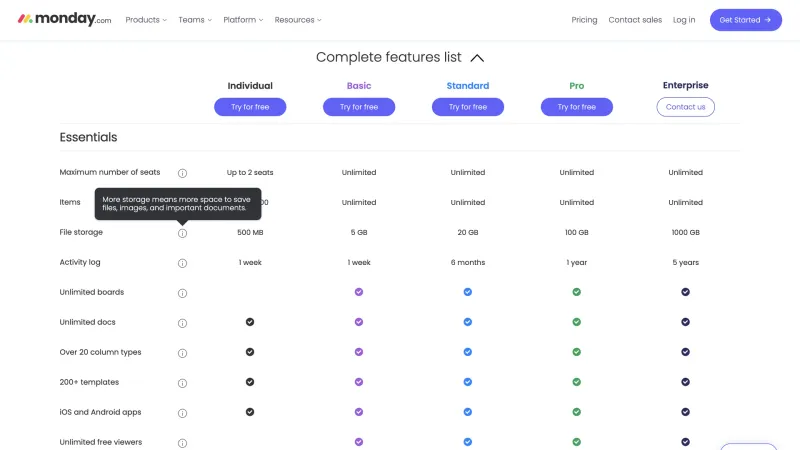Click info icon for Maximum number of seats

[x=182, y=173]
